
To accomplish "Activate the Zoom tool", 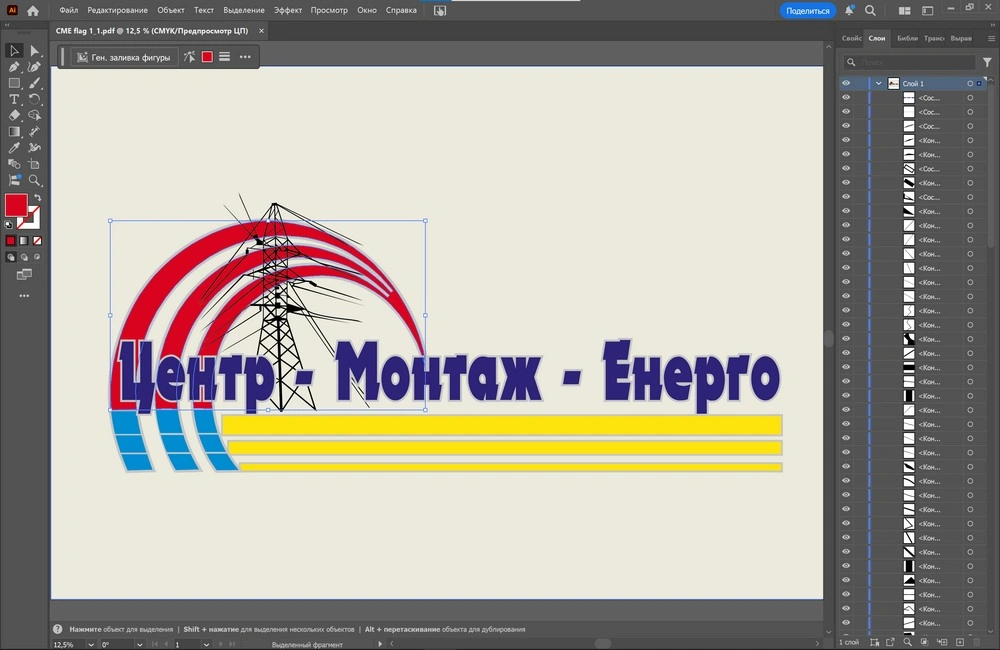I will (x=35, y=180).
